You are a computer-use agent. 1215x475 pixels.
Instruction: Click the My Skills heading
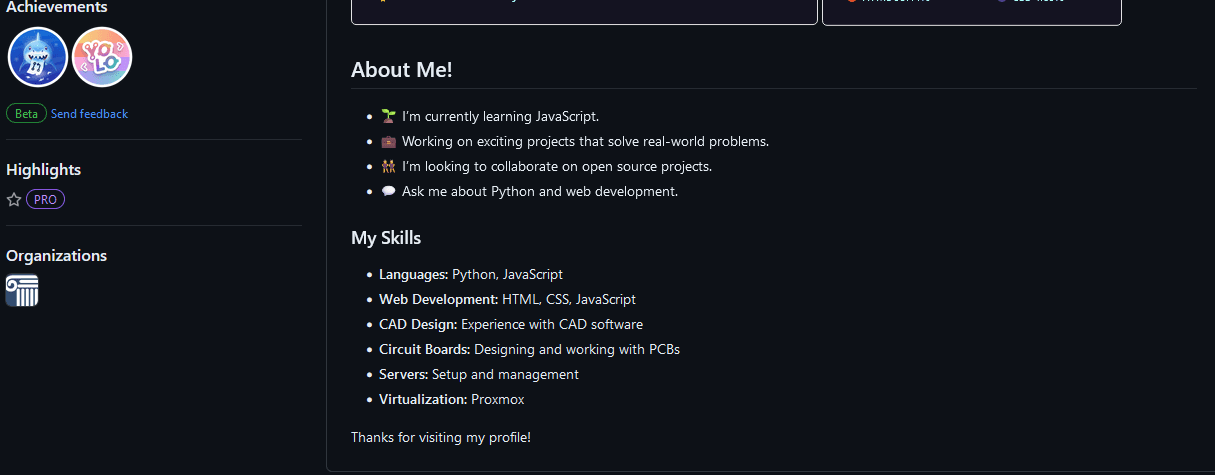click(x=386, y=238)
